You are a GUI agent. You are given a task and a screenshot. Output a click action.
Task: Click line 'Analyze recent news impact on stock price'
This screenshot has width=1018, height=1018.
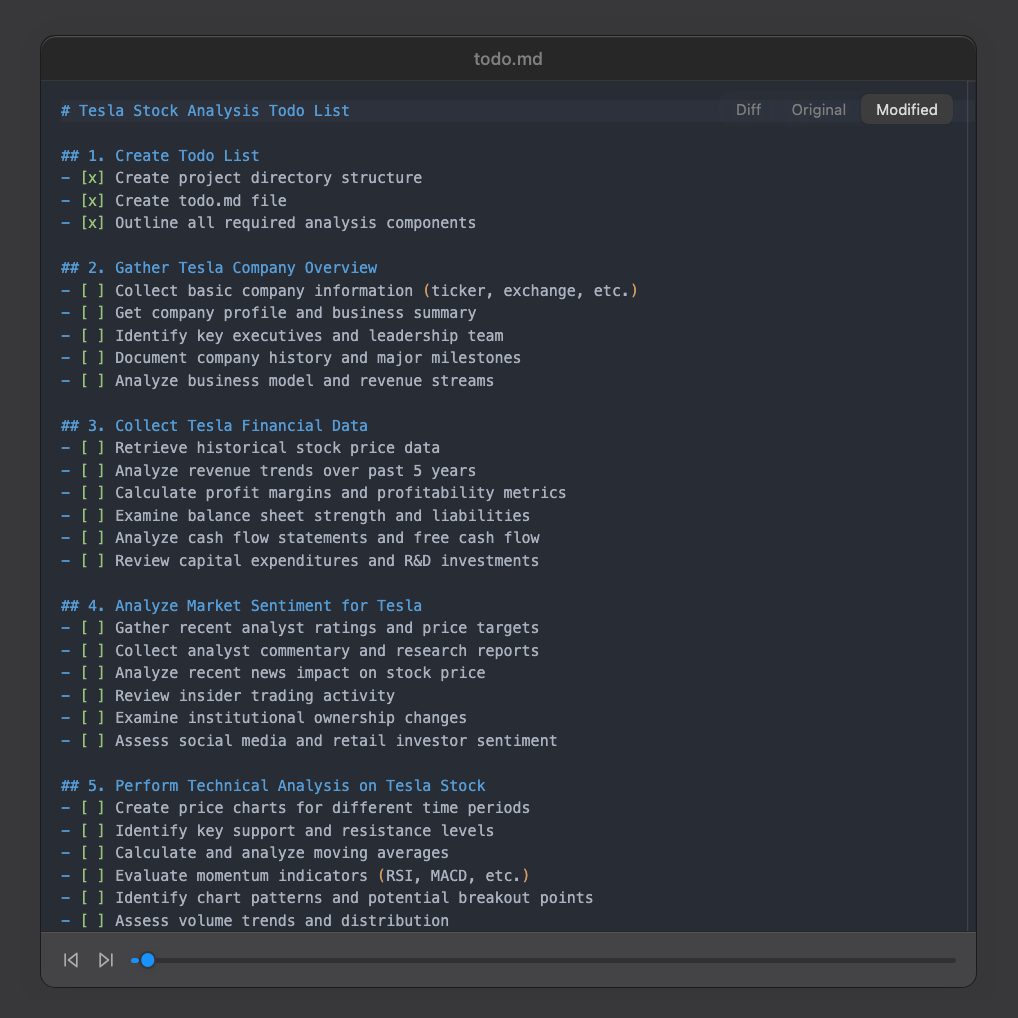273,673
